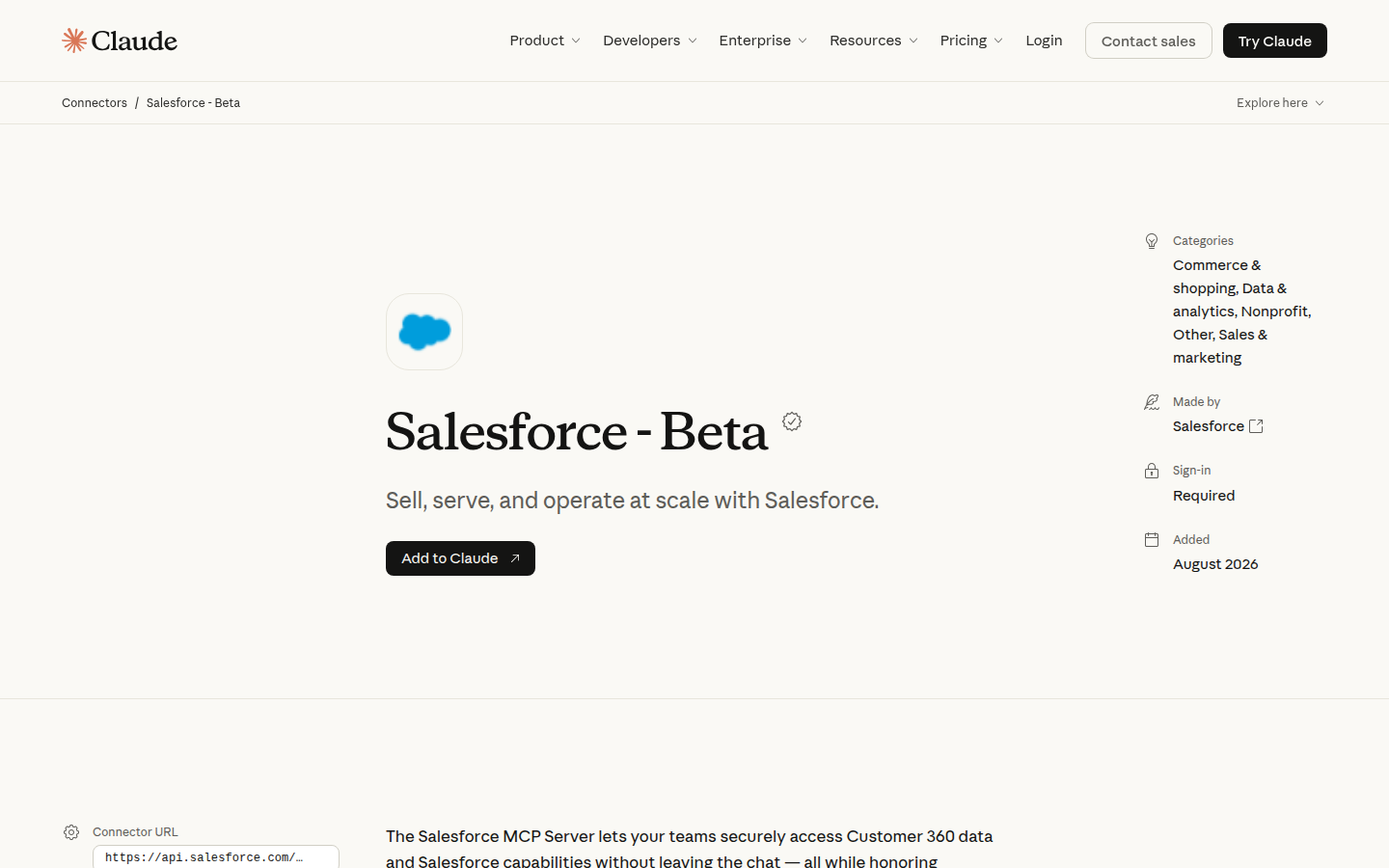Click the arrow icon in Add to Claude

point(515,558)
